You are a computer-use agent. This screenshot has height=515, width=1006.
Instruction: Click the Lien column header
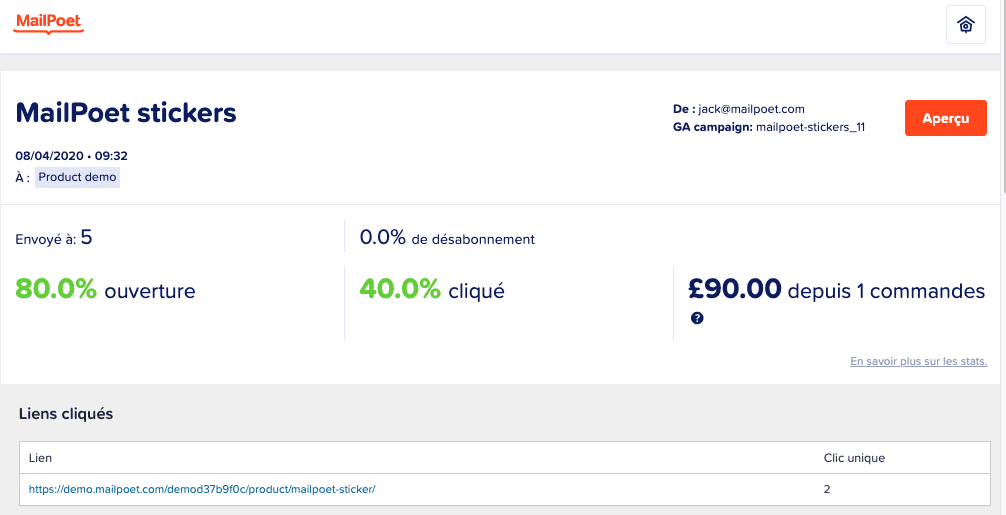tap(41, 458)
